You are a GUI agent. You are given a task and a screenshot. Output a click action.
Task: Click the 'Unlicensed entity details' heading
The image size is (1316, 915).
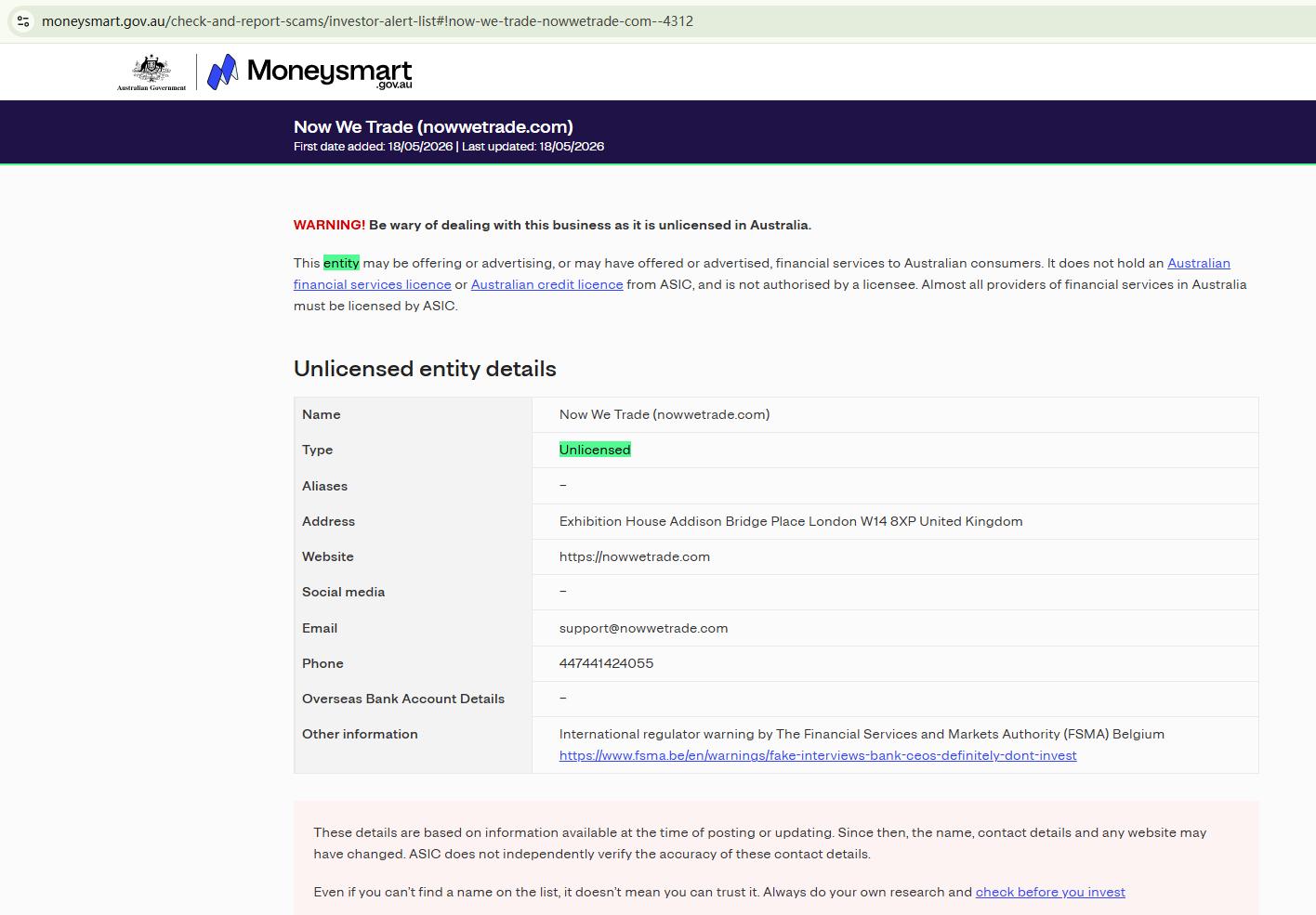[425, 369]
